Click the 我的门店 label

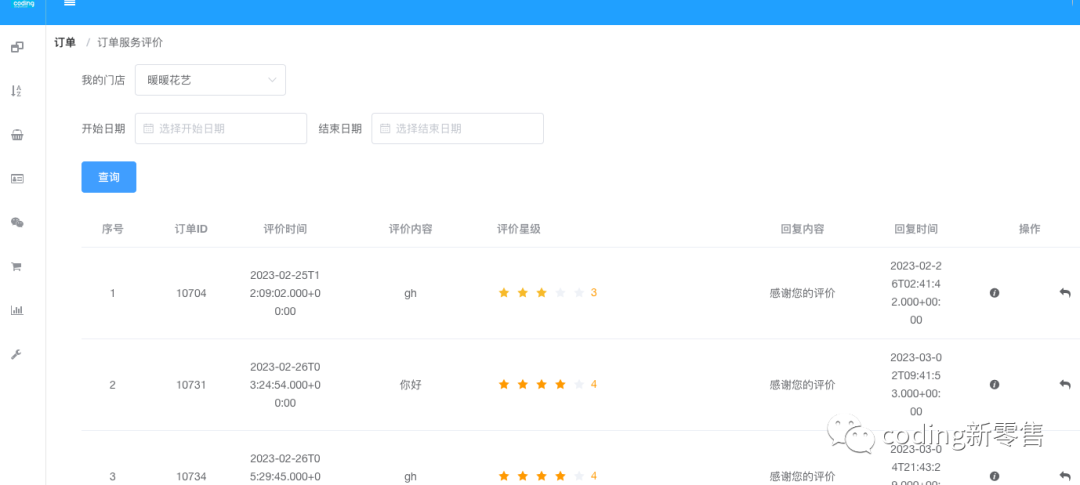[x=103, y=80]
